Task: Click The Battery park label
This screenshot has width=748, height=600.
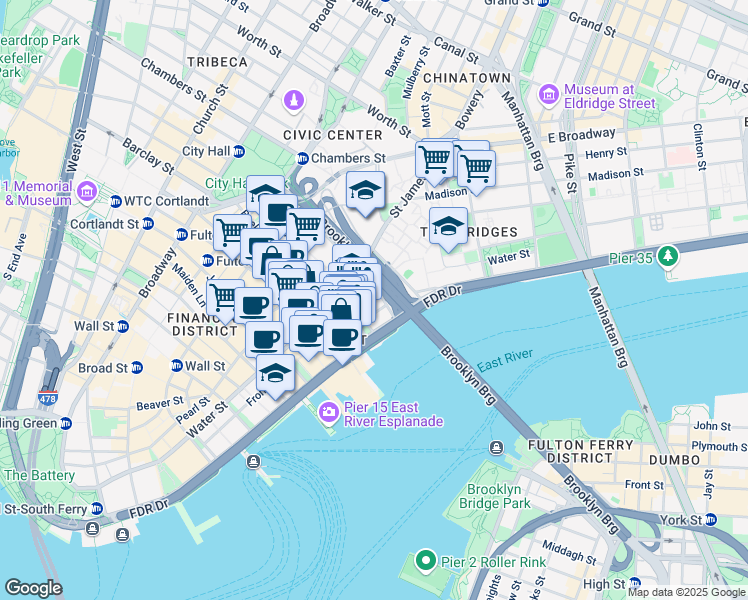Action: [40, 475]
